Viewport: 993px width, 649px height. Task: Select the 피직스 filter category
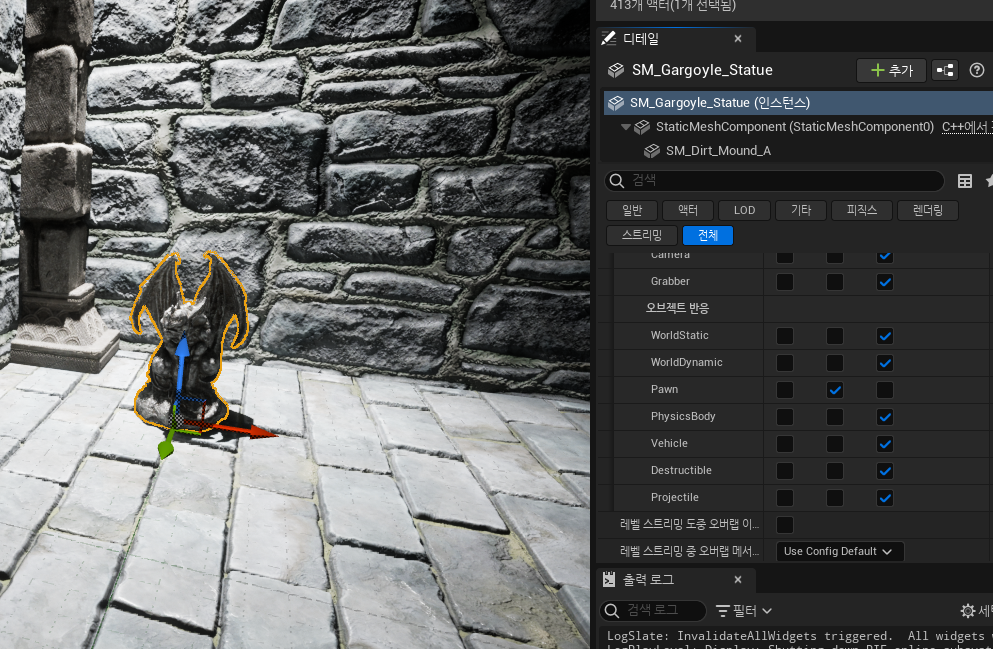click(861, 210)
